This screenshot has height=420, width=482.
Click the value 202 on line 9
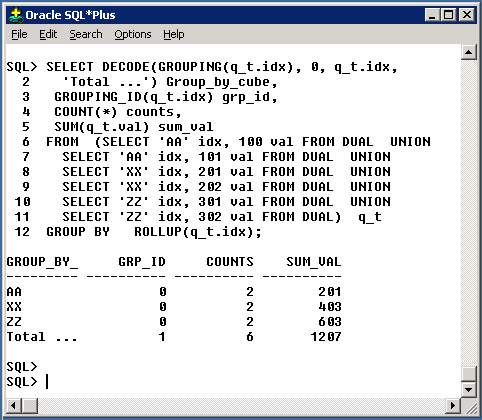click(210, 187)
